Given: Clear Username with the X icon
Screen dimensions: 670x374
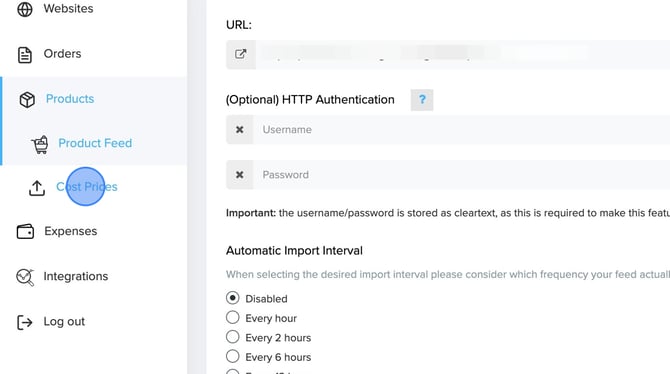Looking at the screenshot, I should tap(240, 130).
